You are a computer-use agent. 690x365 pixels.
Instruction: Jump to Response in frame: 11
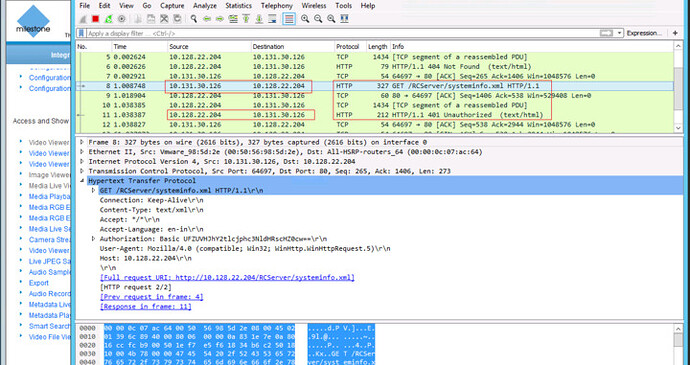(146, 306)
